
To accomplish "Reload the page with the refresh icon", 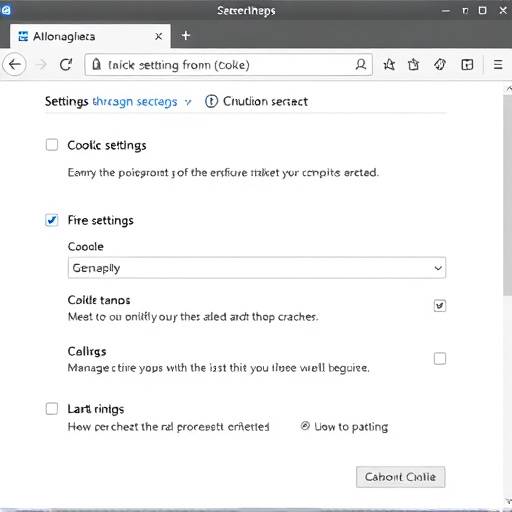I will (66, 64).
